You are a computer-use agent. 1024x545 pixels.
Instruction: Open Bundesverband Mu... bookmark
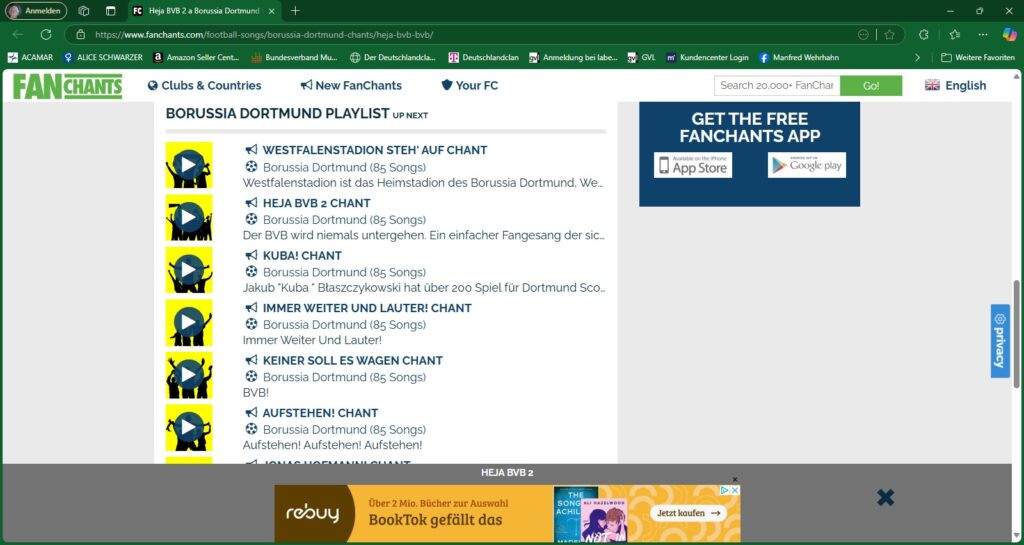coord(295,57)
